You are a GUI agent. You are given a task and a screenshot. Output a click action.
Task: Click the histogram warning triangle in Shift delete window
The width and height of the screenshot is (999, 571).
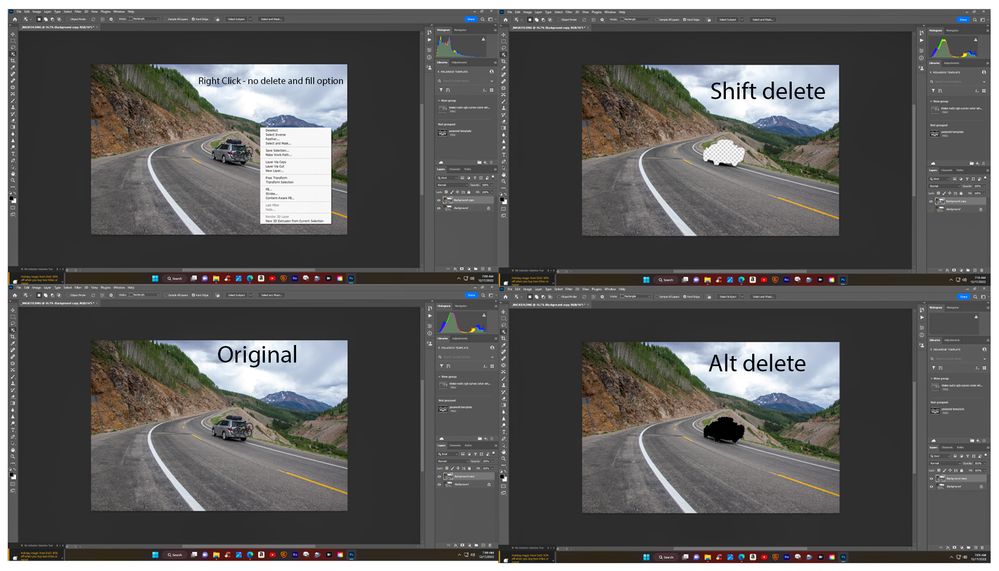(x=975, y=40)
